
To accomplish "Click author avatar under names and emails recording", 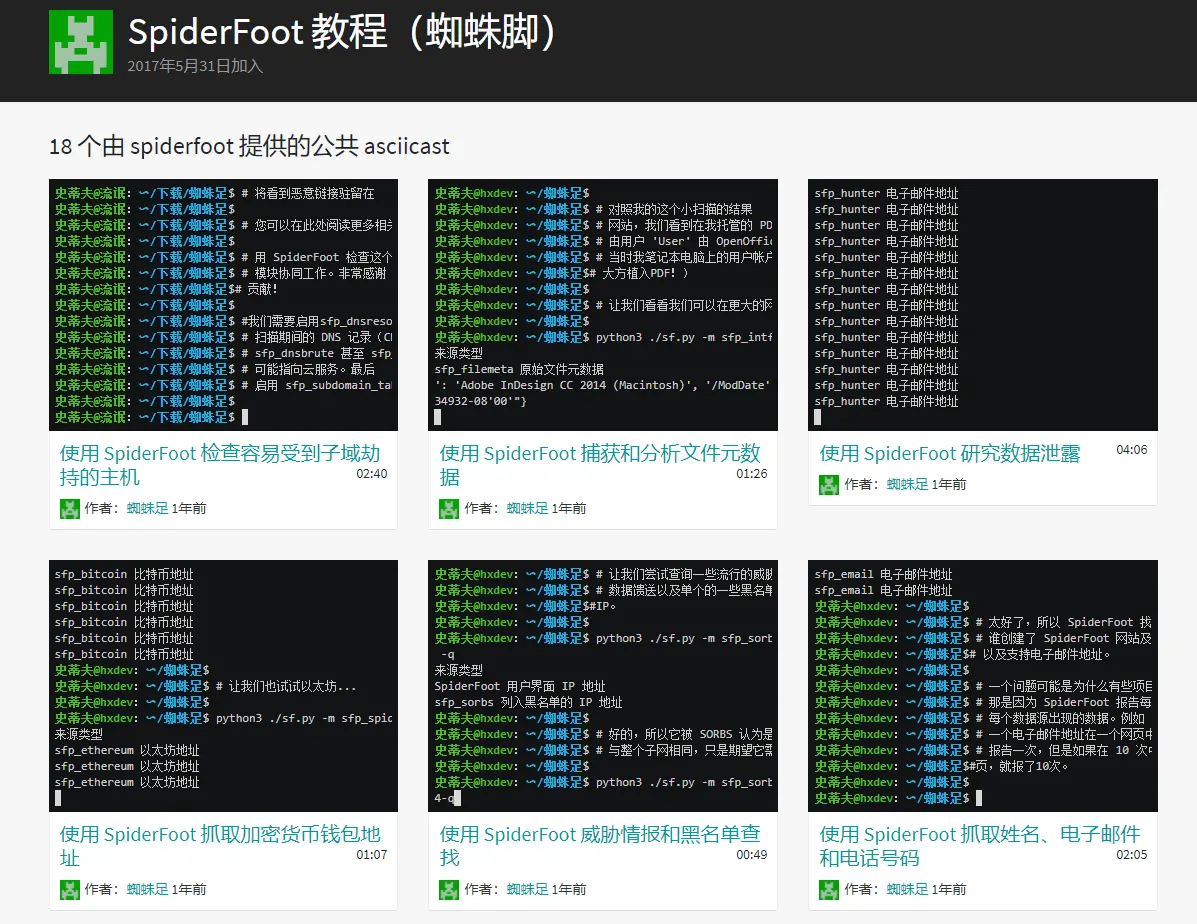I will (x=829, y=889).
